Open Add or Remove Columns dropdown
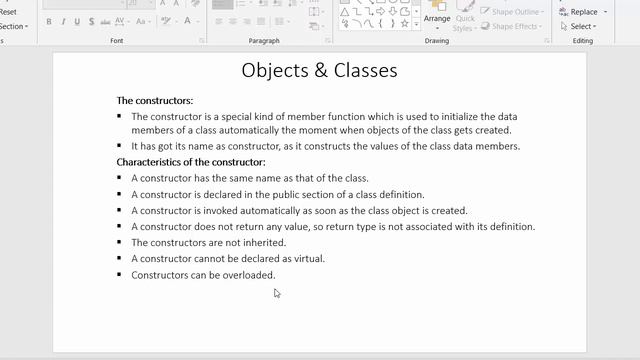This screenshot has width=640, height=360. 282,21
